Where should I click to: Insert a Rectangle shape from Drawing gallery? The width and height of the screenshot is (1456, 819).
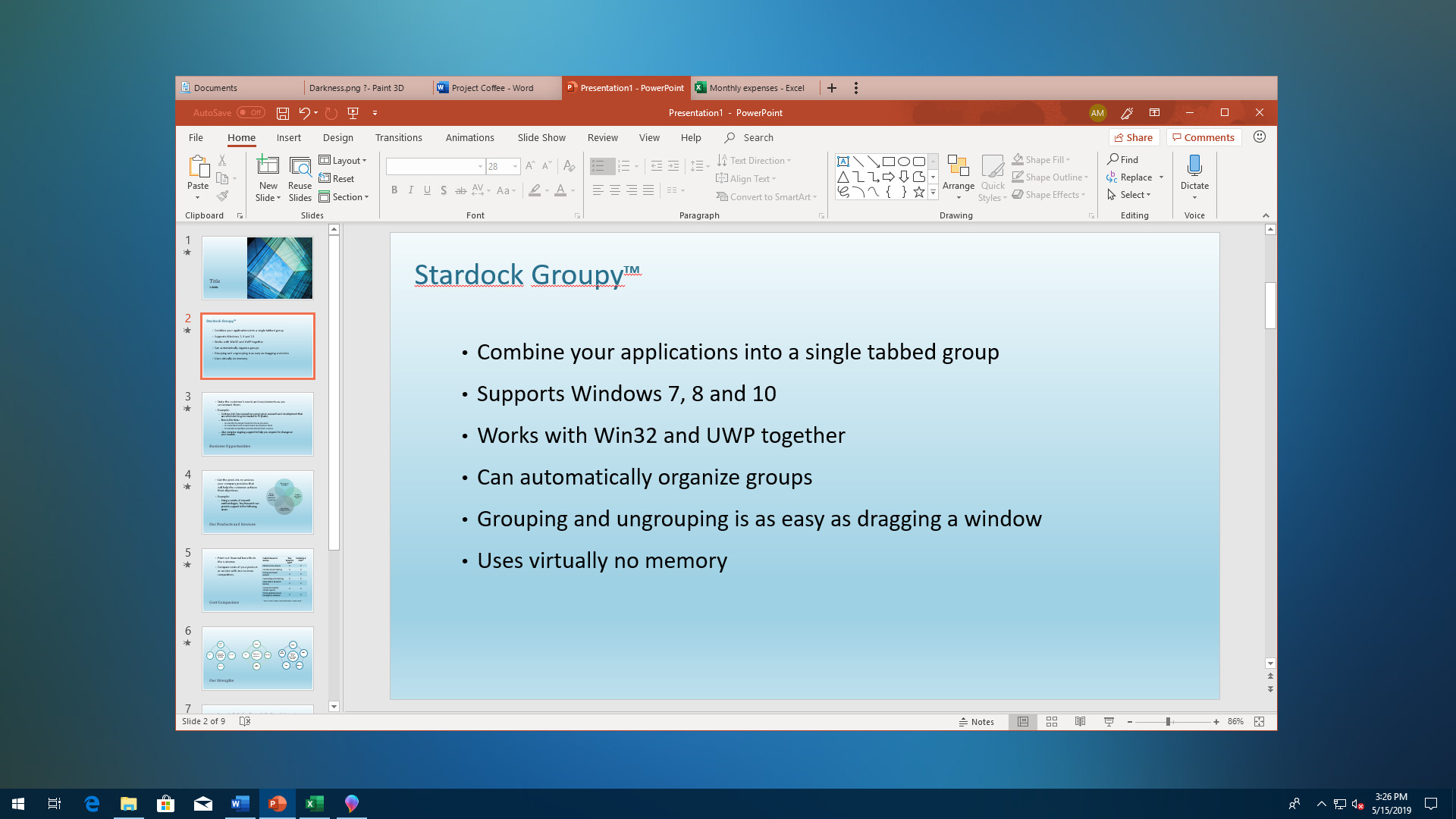[x=889, y=161]
